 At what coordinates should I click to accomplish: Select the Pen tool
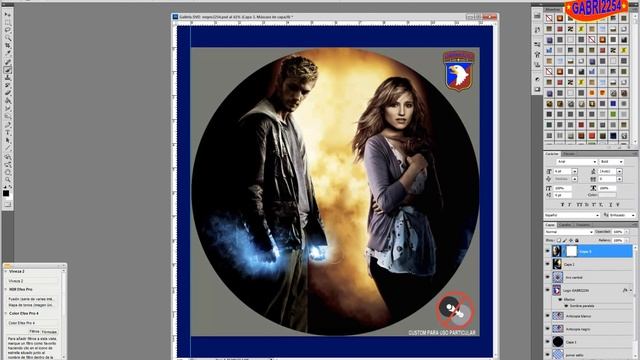[x=7, y=125]
